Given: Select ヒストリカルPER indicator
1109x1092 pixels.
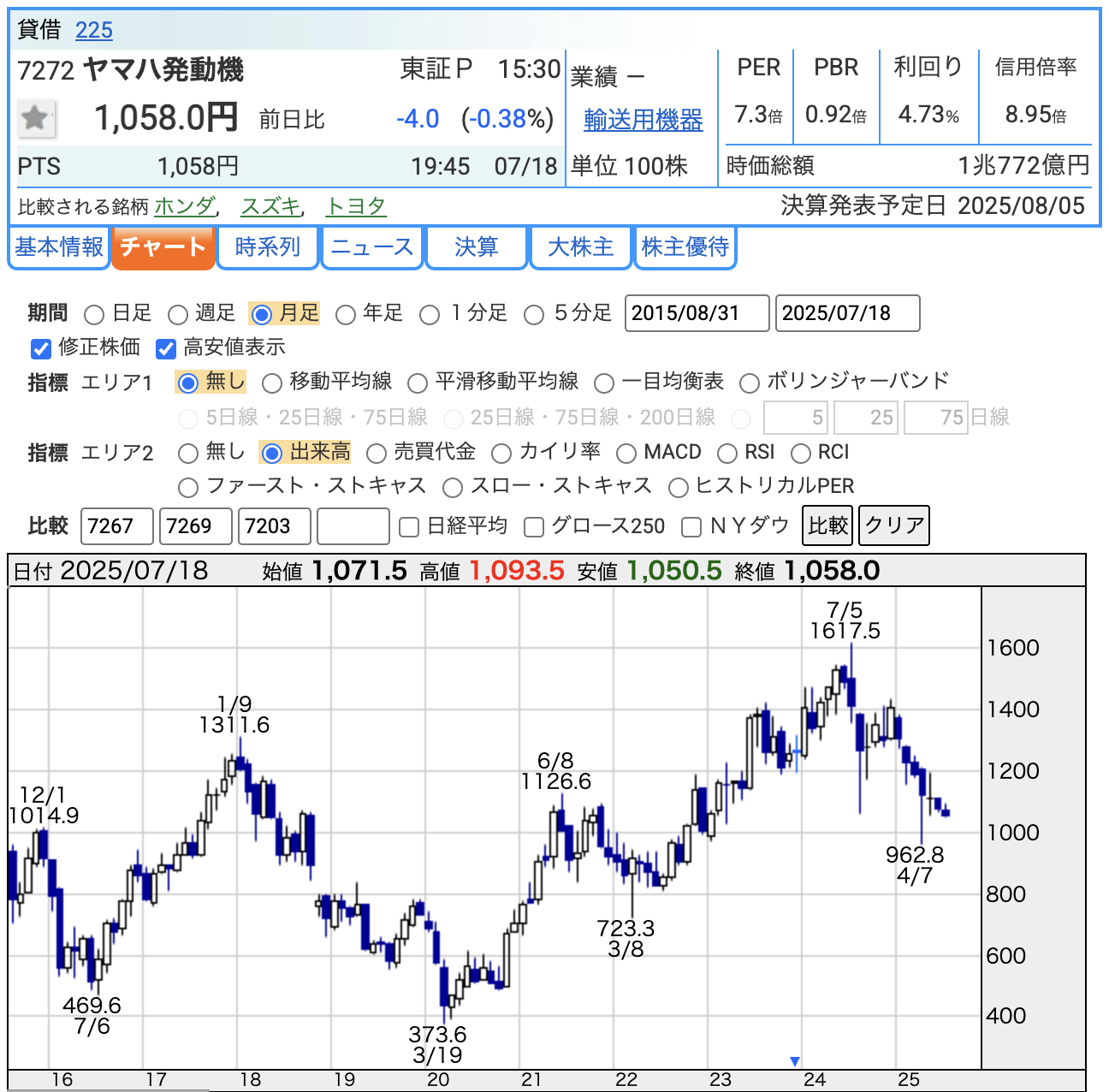Looking at the screenshot, I should 679,488.
